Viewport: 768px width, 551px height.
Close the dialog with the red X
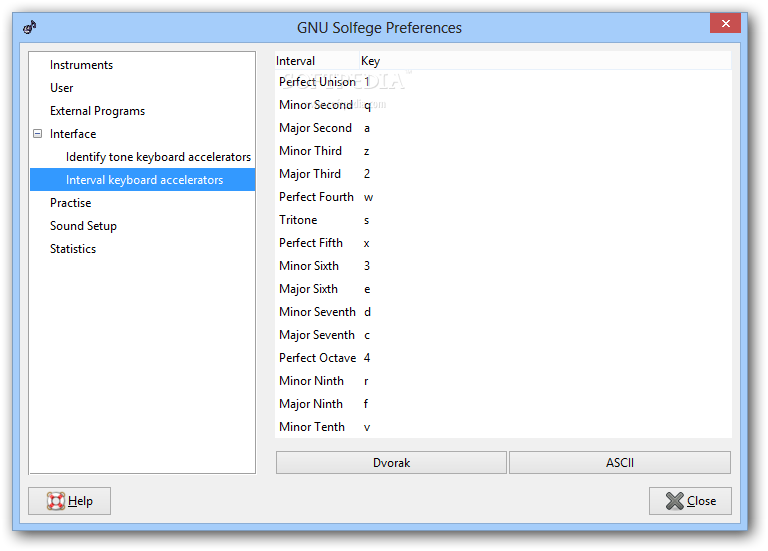pos(725,23)
